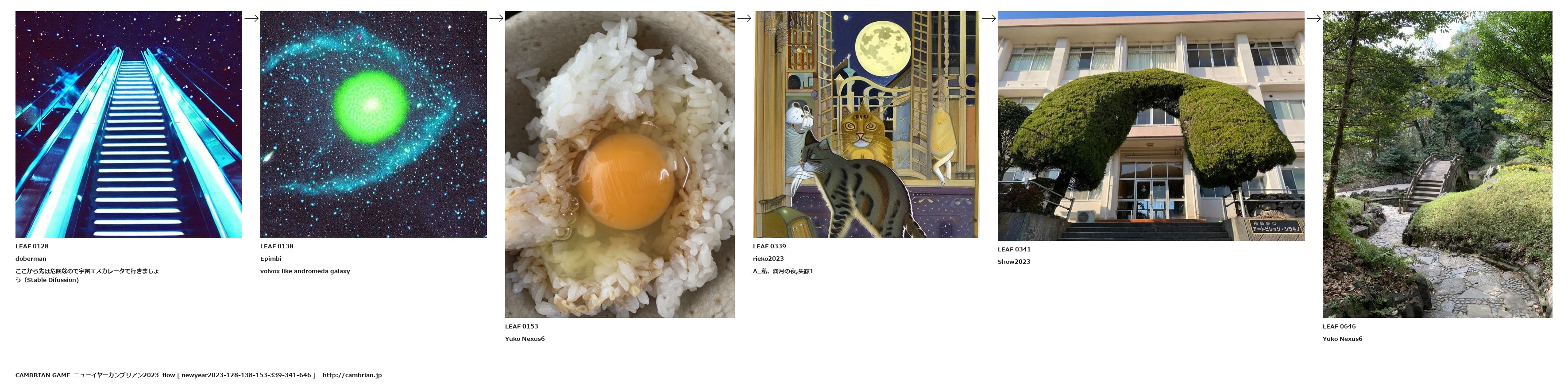Open the garden stone path photo
This screenshot has width=1568, height=386.
(x=1437, y=164)
